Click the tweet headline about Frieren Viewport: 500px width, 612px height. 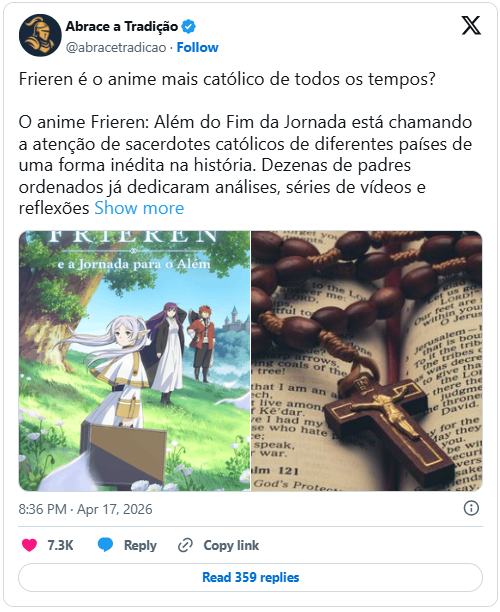point(227,79)
